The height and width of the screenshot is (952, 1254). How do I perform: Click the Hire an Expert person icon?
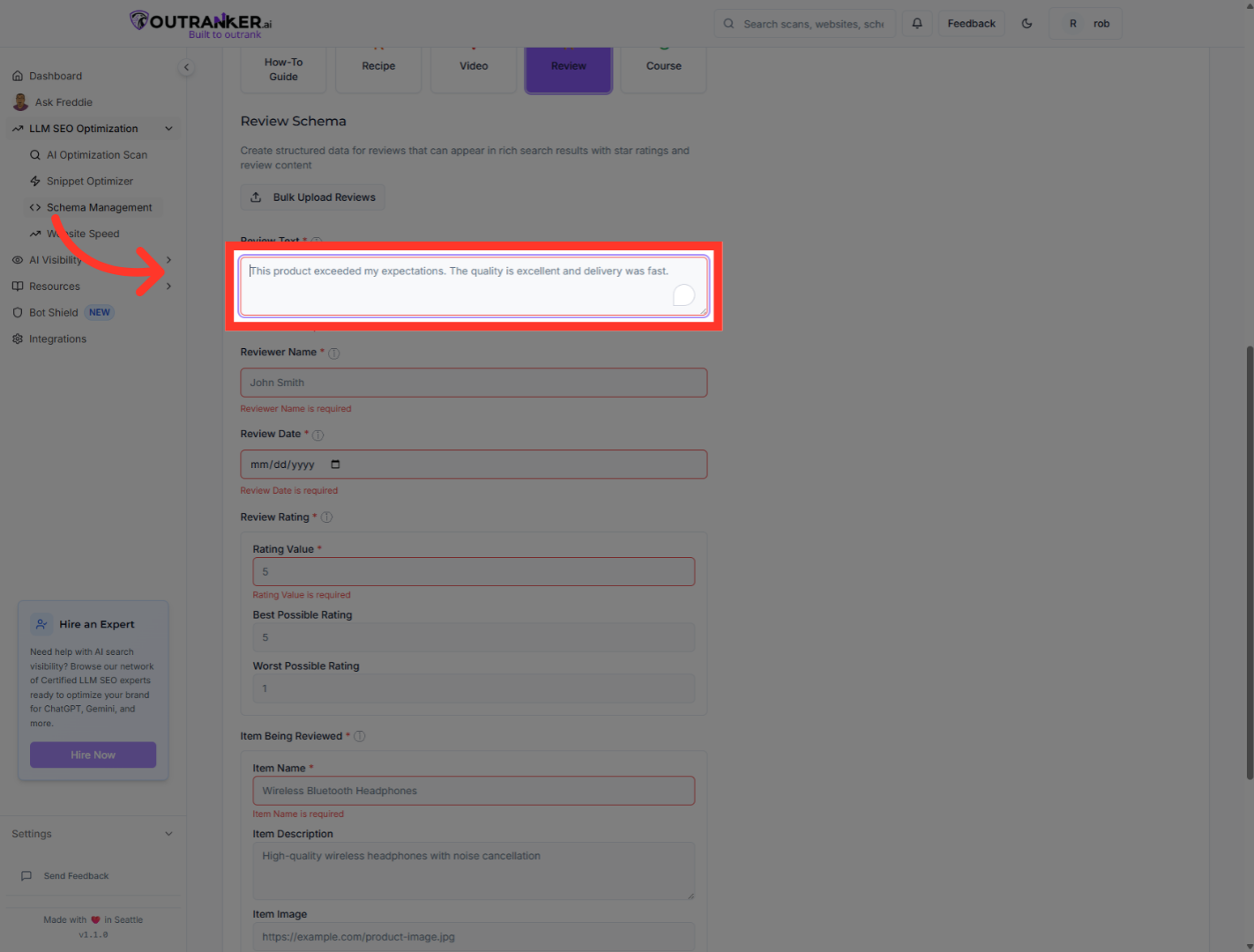click(x=41, y=624)
